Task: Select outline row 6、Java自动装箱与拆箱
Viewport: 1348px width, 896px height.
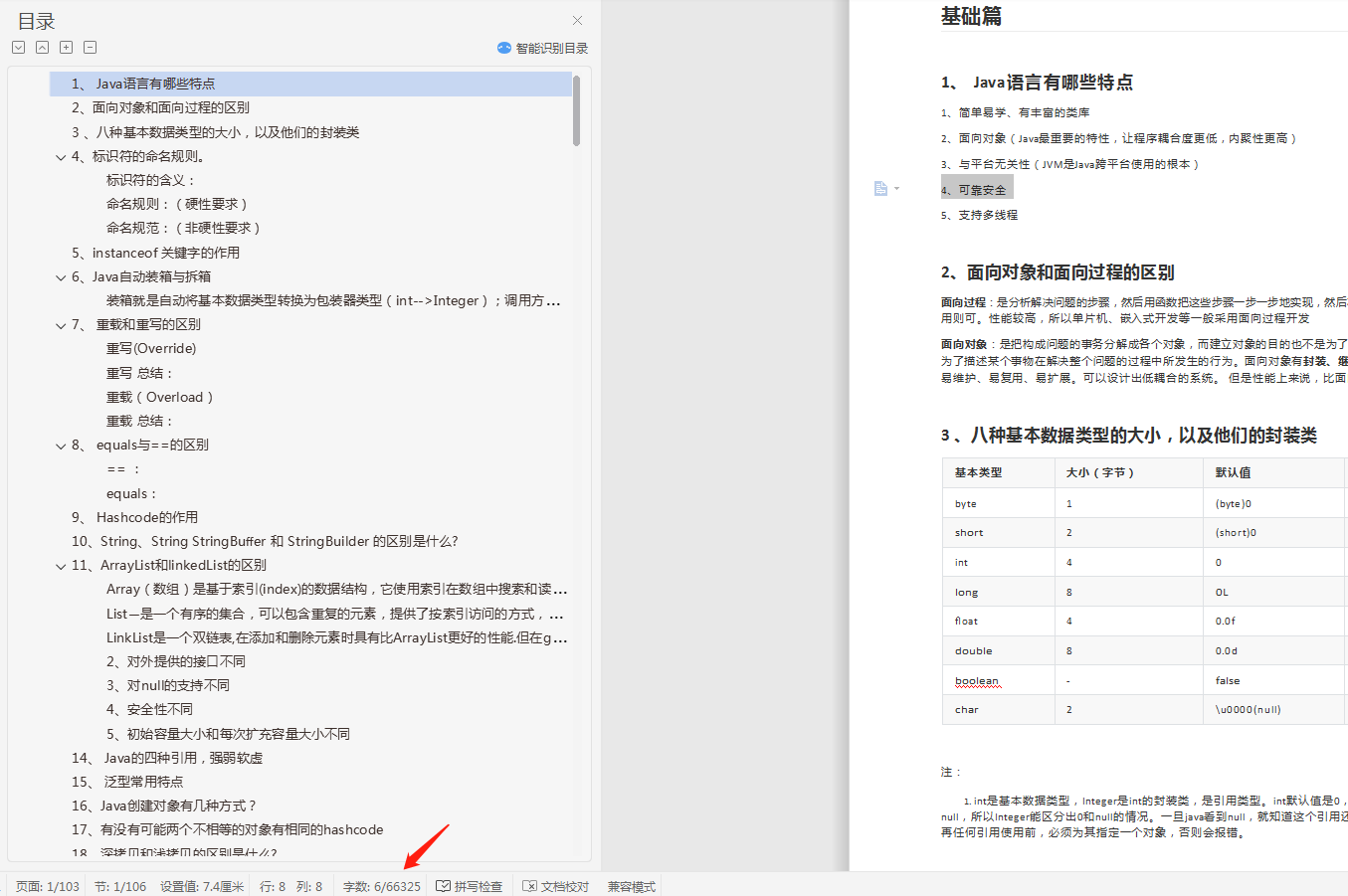Action: tap(141, 276)
